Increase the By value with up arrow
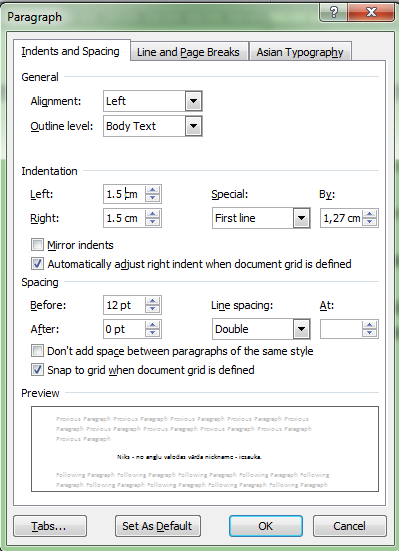399x551 pixels. click(369, 214)
